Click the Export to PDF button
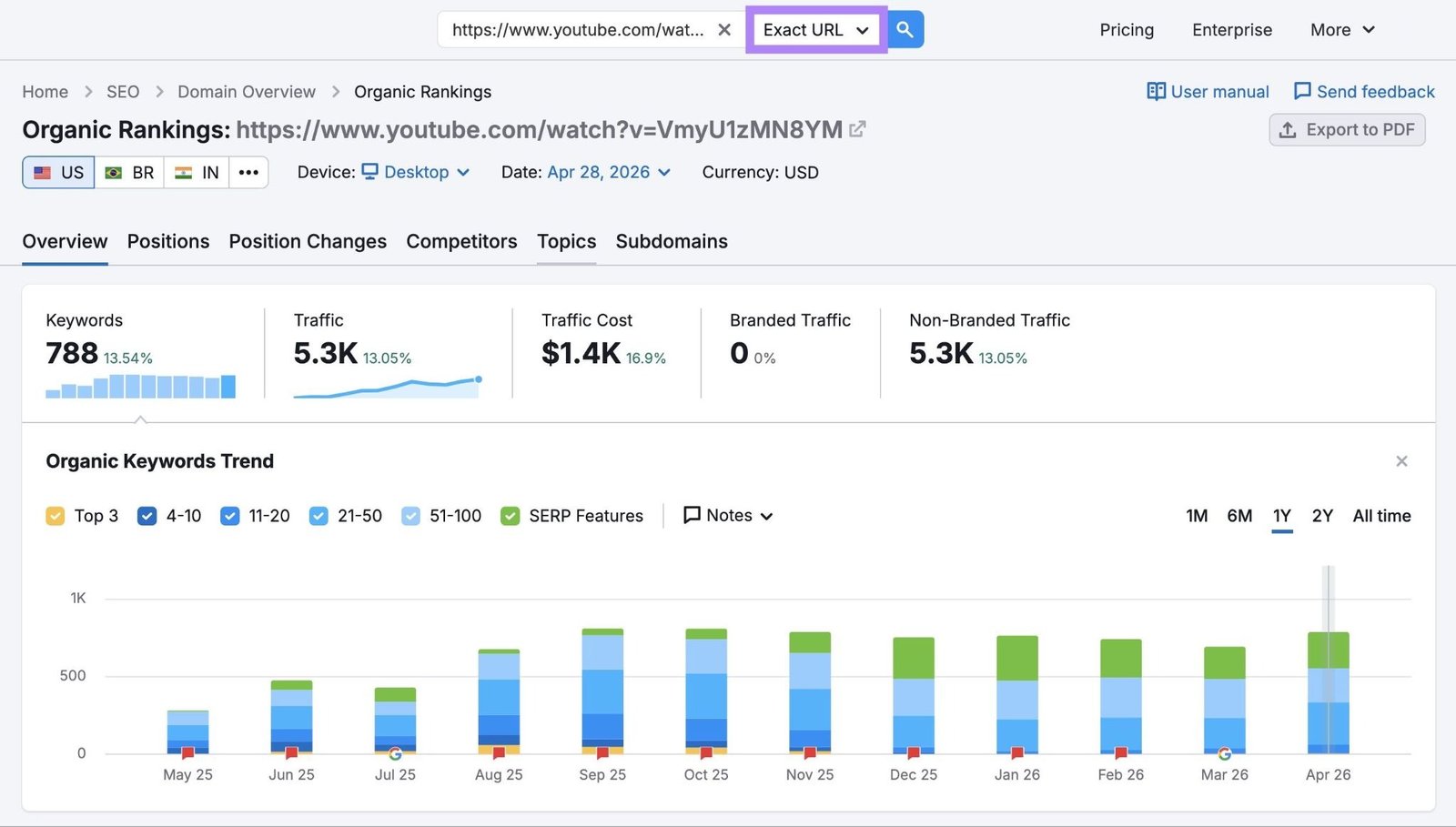The image size is (1456, 827). pyautogui.click(x=1347, y=130)
